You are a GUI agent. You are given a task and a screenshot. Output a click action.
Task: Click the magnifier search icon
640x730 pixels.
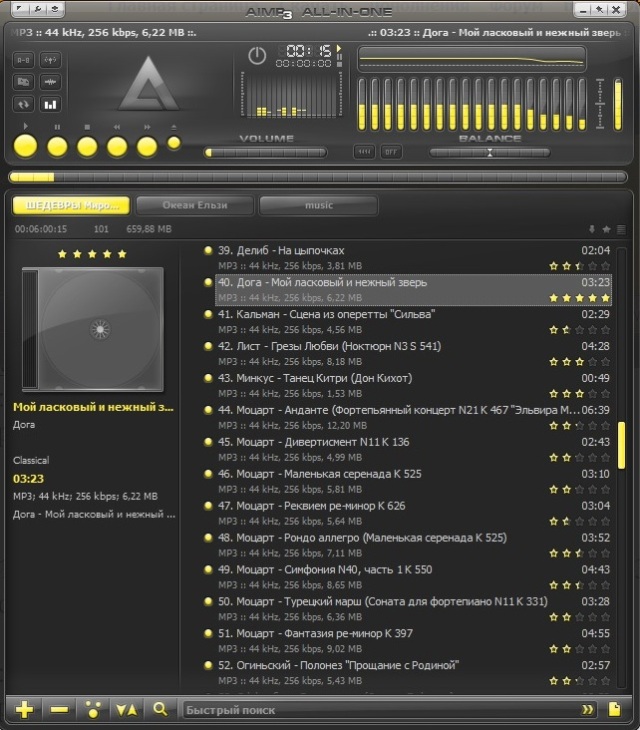coord(160,710)
